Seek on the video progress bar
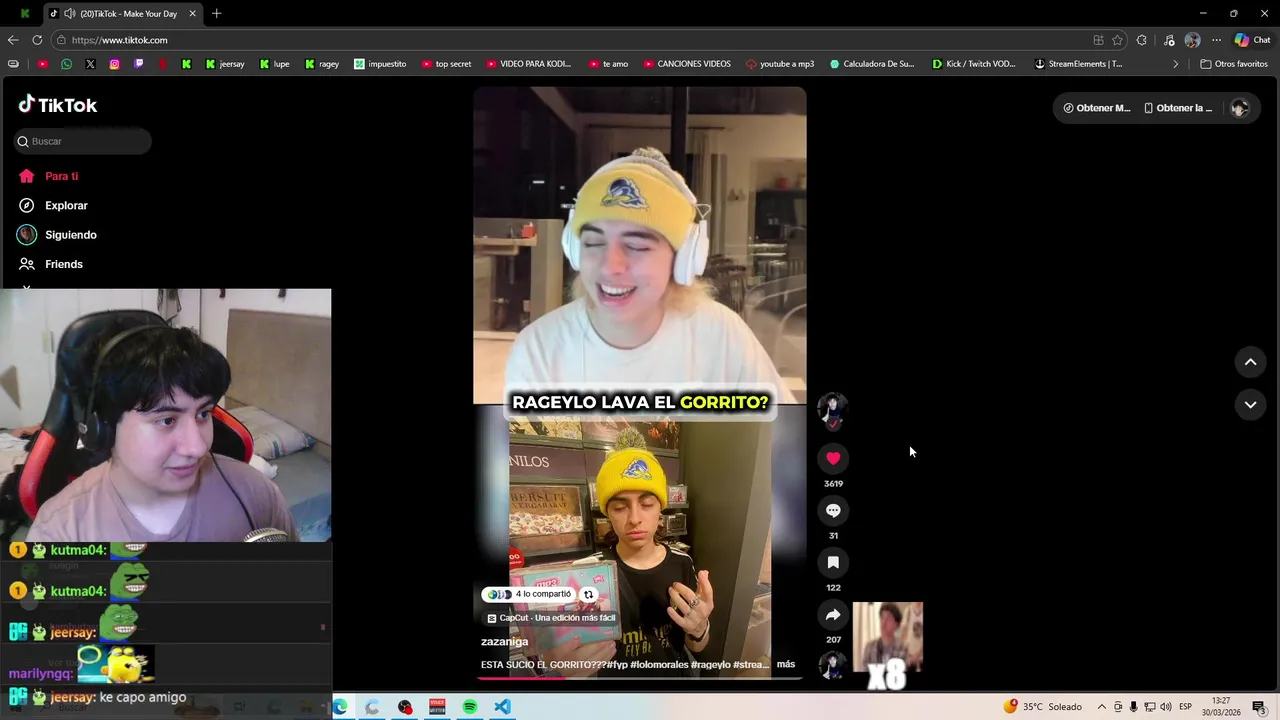Viewport: 1280px width, 720px height. [640, 678]
